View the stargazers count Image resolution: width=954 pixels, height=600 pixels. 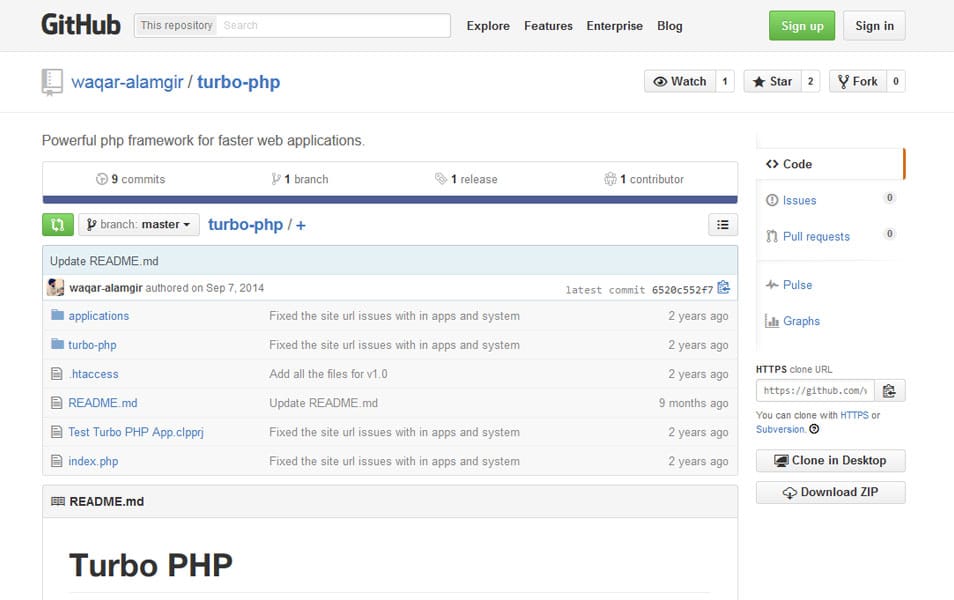810,82
